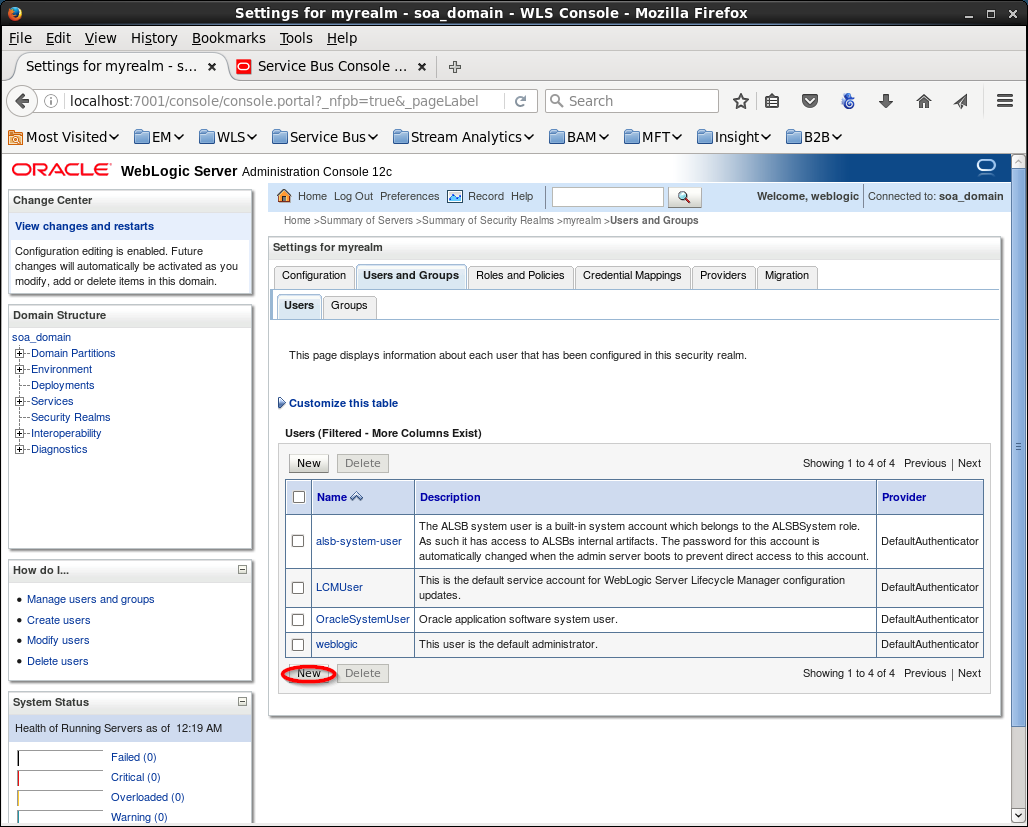The width and height of the screenshot is (1028, 827).
Task: Click the Firefox home toolbar icon
Action: (x=924, y=101)
